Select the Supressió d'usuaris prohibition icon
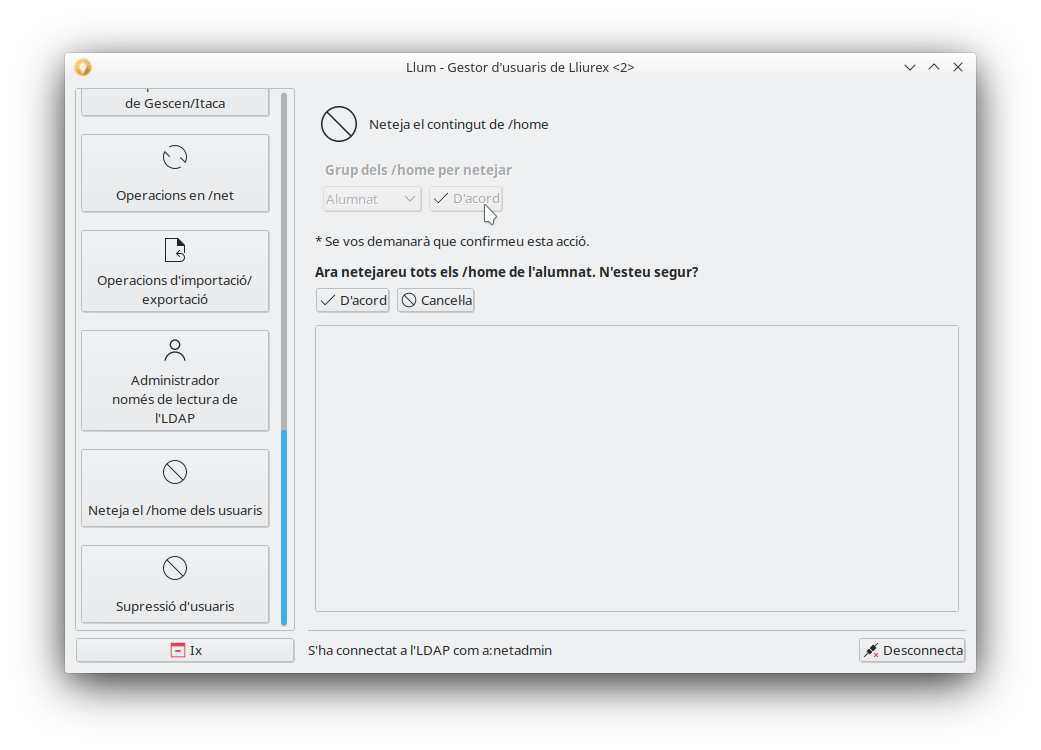This screenshot has height=750, width=1041. pos(175,568)
